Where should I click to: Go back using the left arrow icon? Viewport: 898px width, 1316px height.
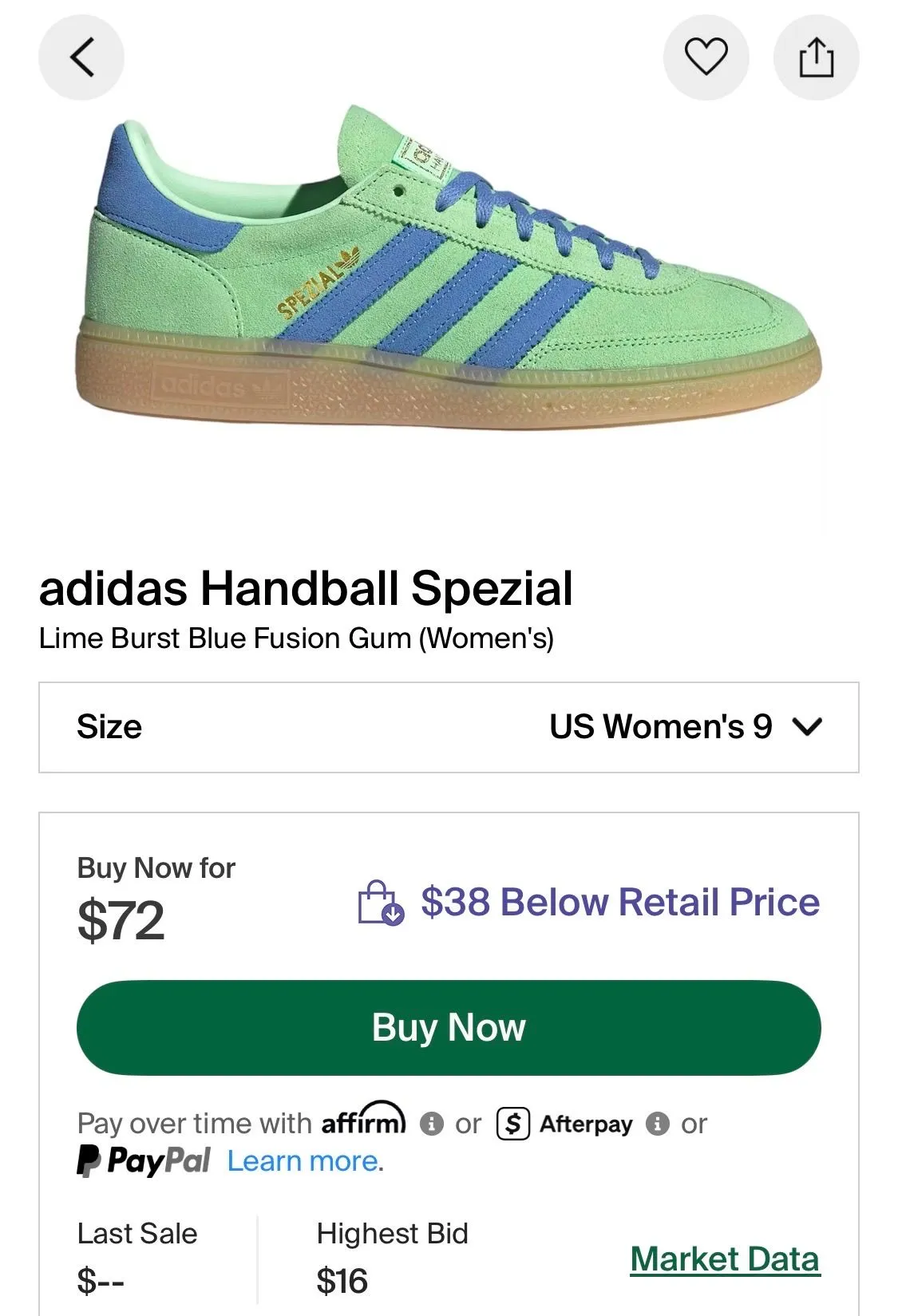coord(81,57)
